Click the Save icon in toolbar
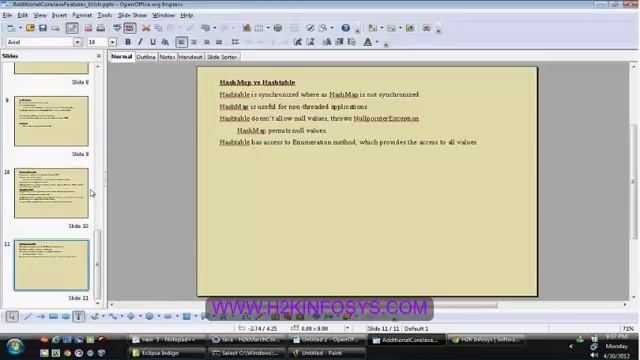 (43, 28)
